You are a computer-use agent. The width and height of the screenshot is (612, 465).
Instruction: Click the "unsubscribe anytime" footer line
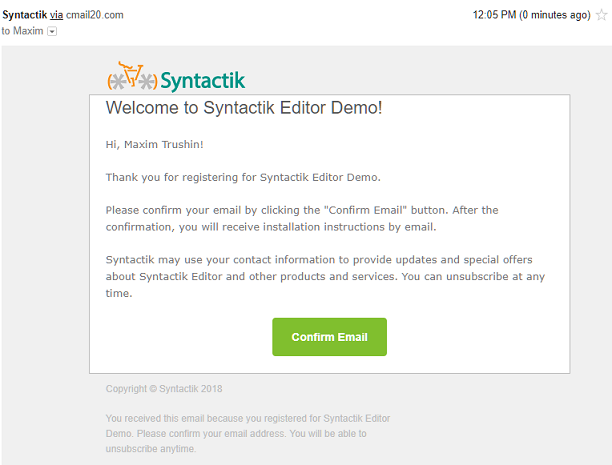(x=150, y=449)
